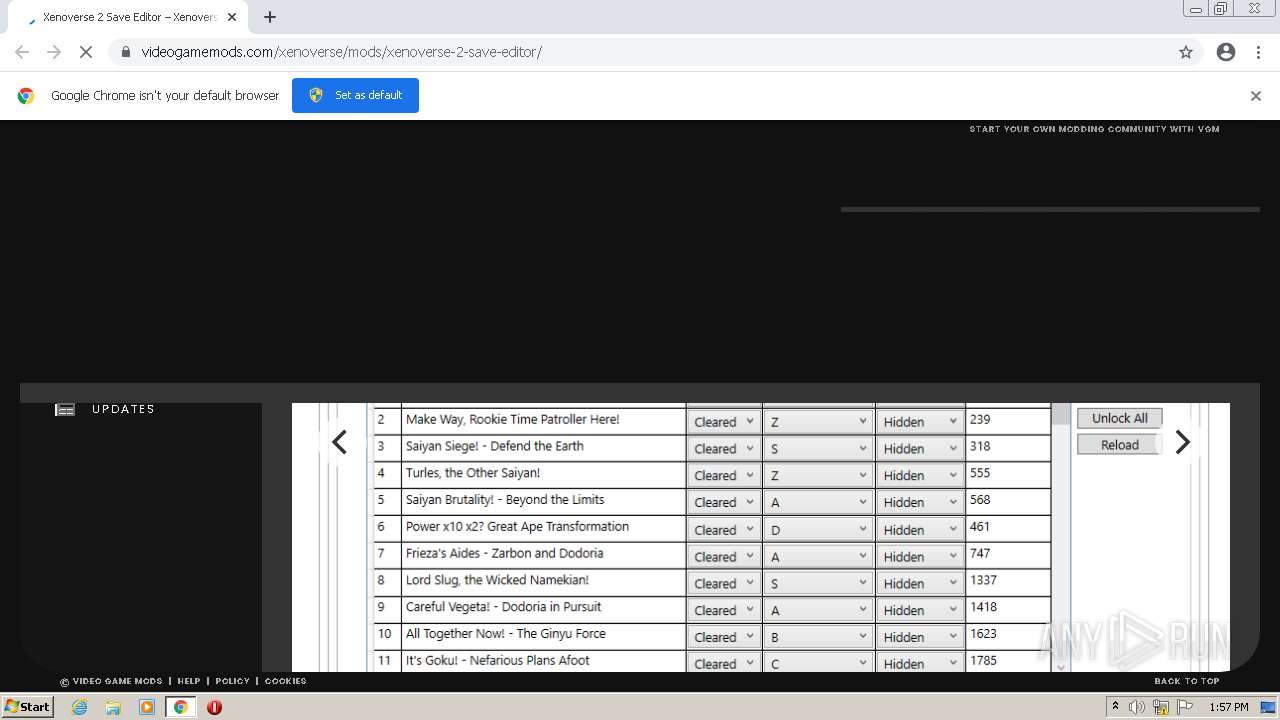Screen dimensions: 1280x720
Task: Open the Chrome three-dot menu
Action: (1259, 52)
